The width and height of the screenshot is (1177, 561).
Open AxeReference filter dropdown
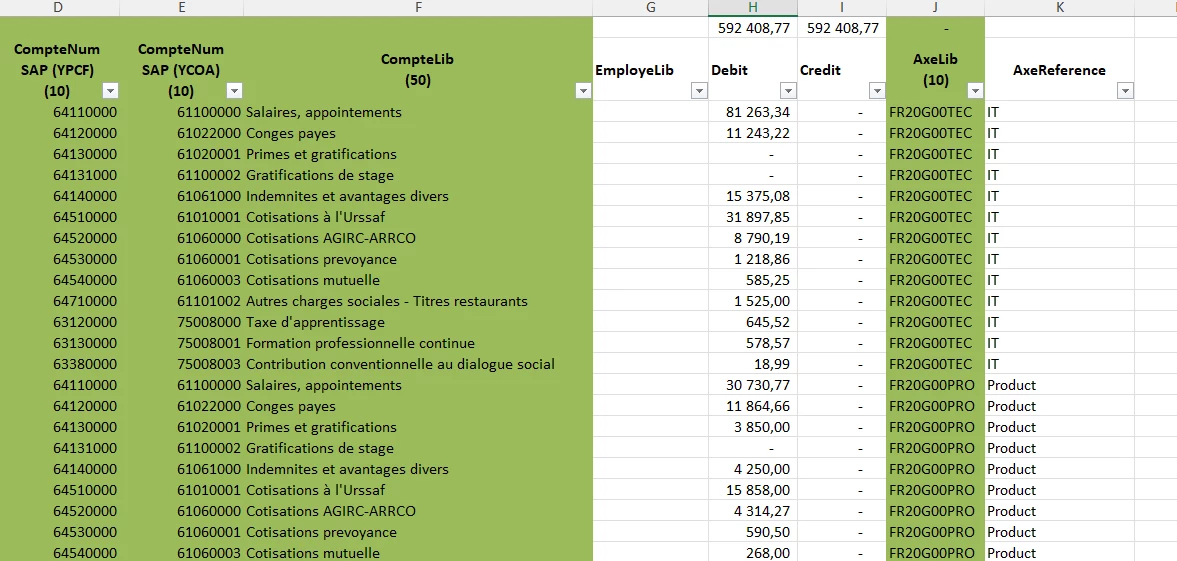point(1124,91)
